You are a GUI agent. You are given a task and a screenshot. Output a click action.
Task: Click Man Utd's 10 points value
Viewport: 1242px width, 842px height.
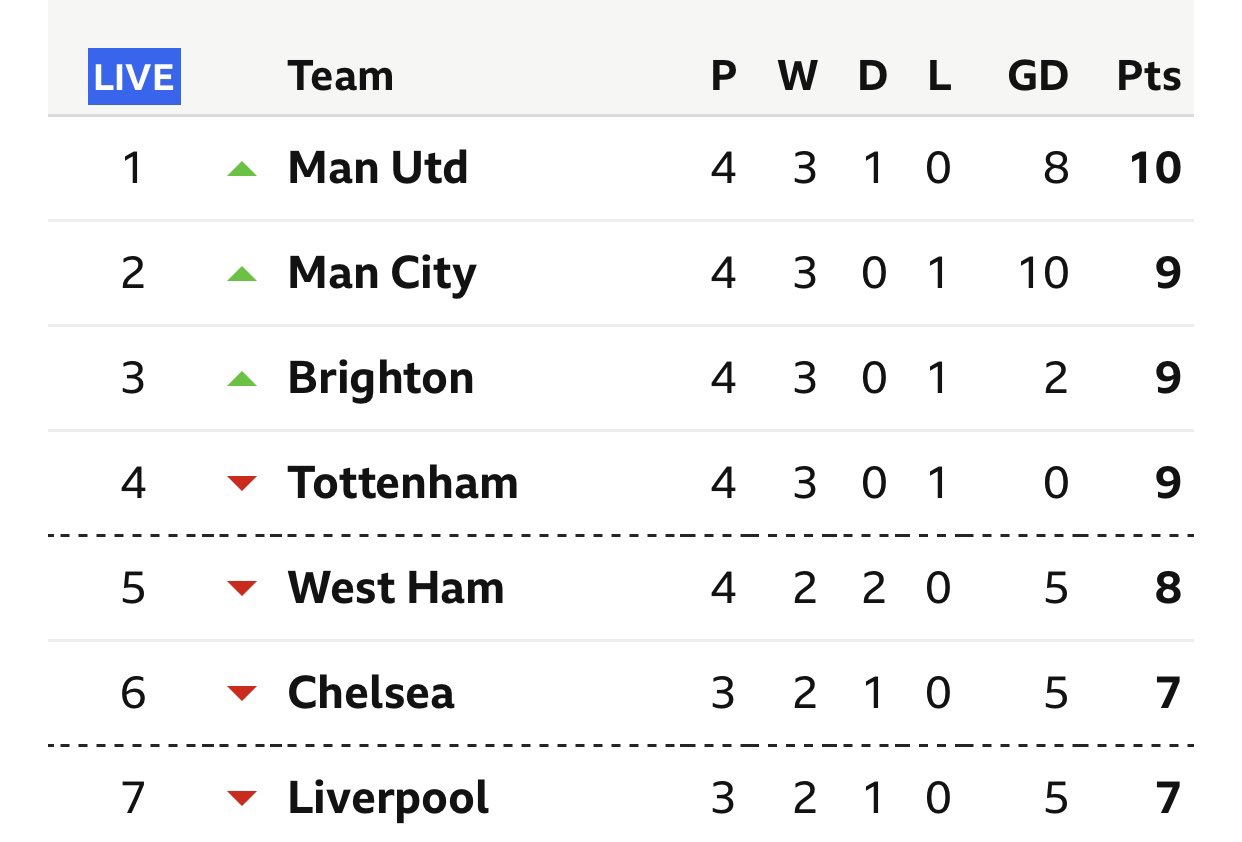[1157, 169]
